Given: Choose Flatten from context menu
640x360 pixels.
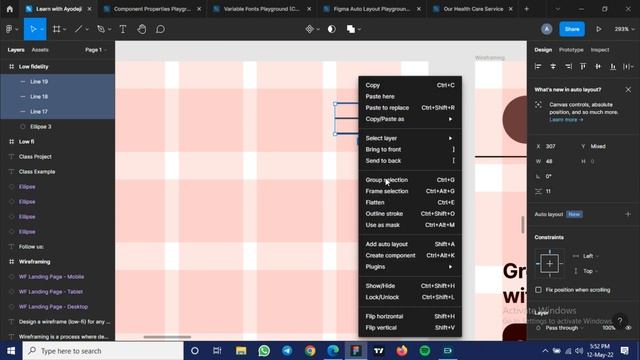Looking at the screenshot, I should point(410,202).
